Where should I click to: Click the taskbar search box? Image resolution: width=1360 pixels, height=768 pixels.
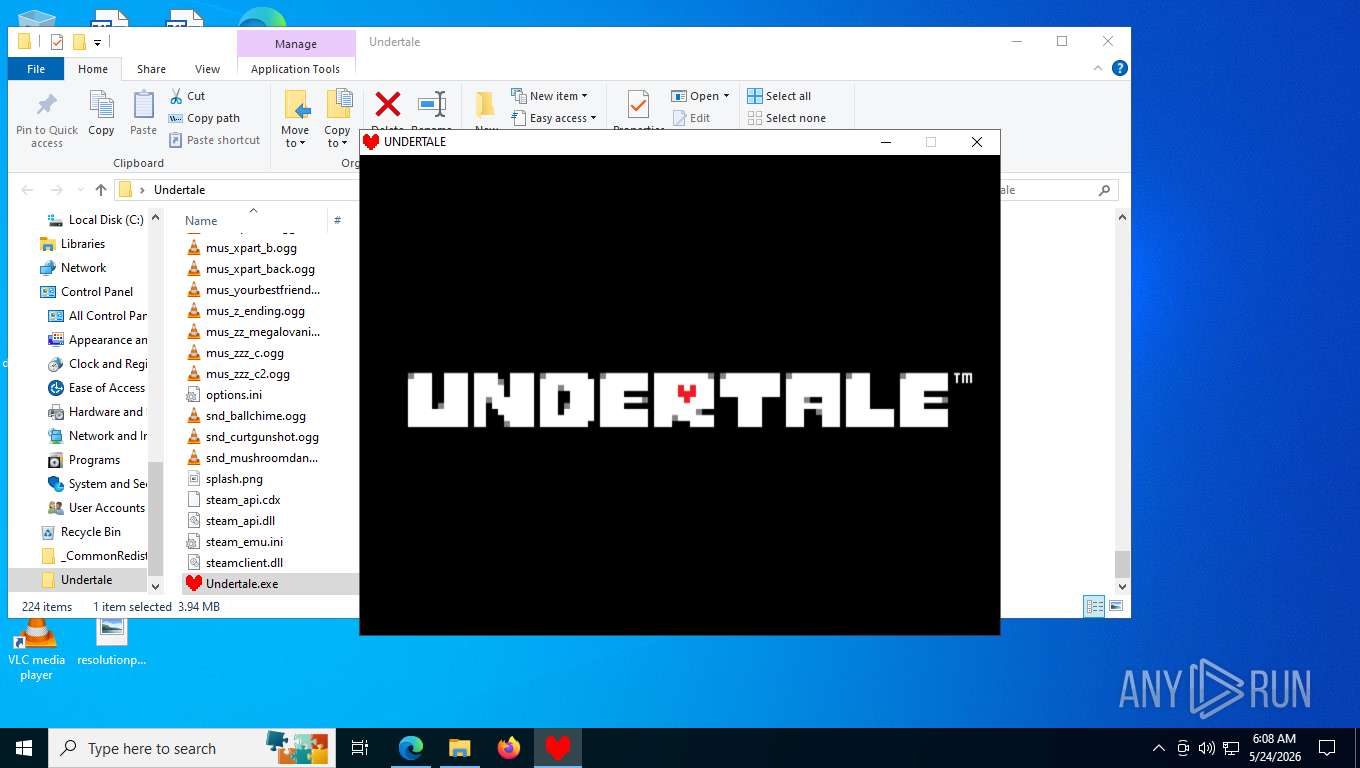pyautogui.click(x=191, y=748)
